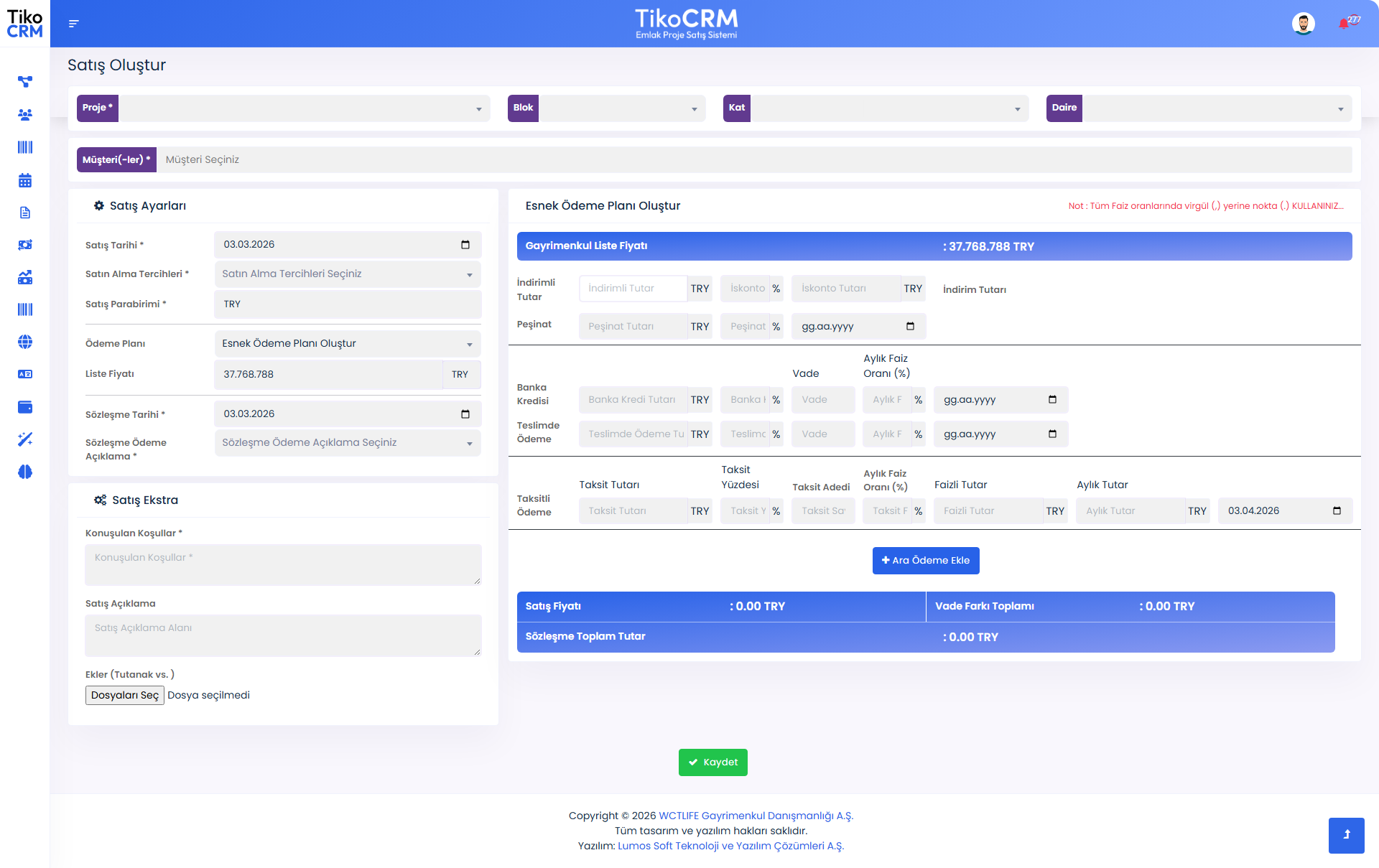Open the Daire dropdown
Image resolution: width=1379 pixels, height=868 pixels.
coord(1216,108)
